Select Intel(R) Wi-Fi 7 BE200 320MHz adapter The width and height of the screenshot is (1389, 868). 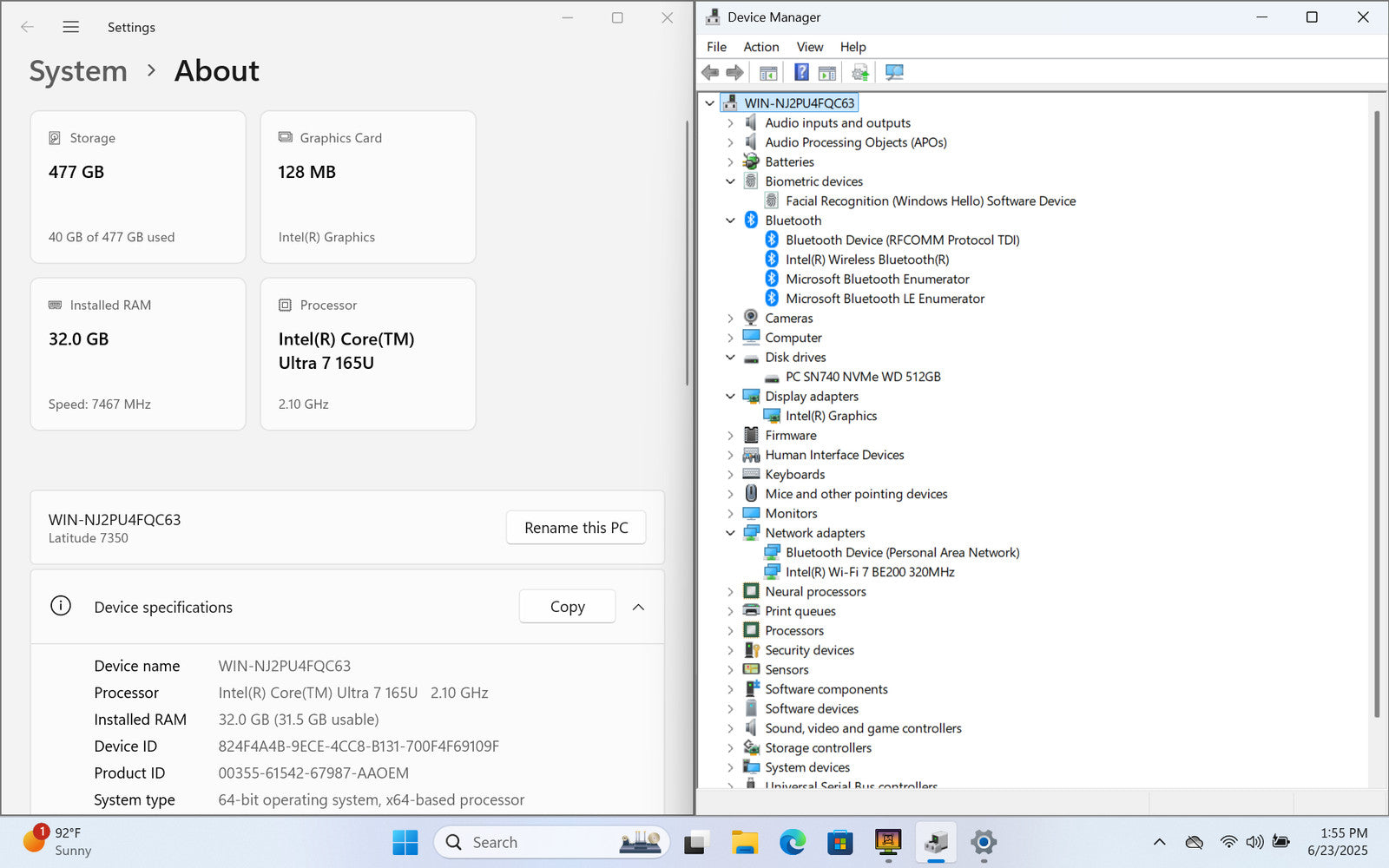[870, 572]
